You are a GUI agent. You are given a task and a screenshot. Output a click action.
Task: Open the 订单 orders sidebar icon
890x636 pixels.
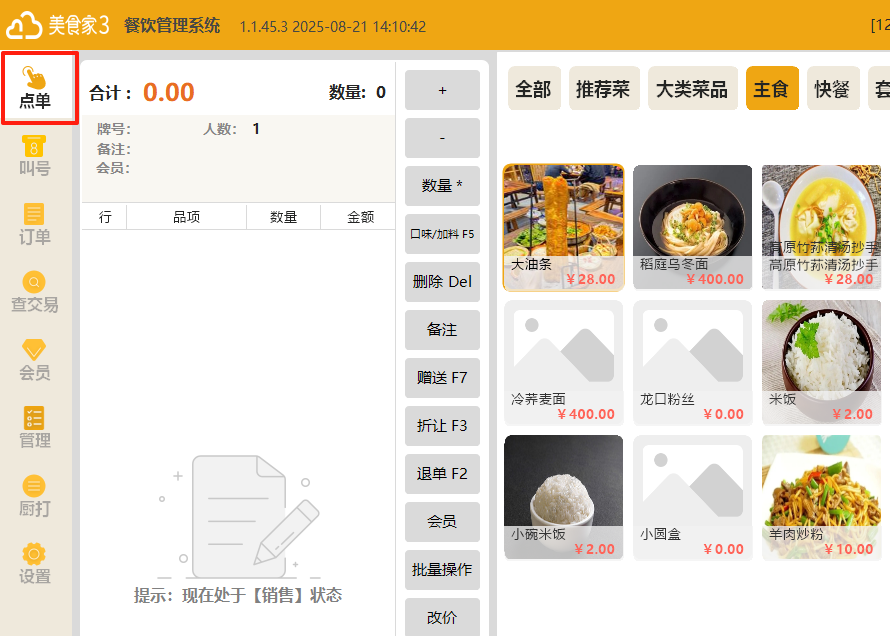coord(34,224)
